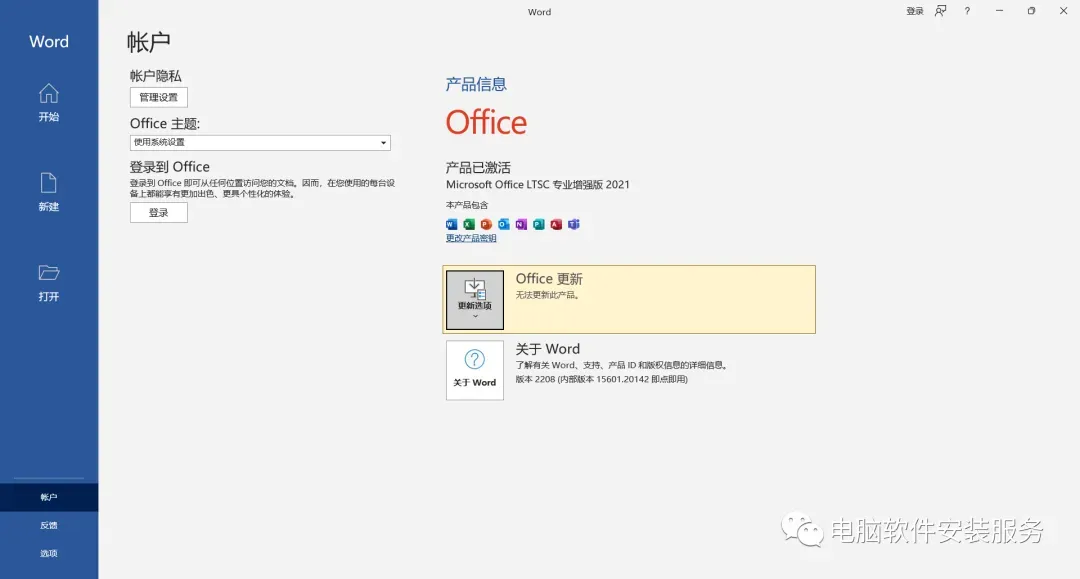1080x579 pixels.
Task: Minimize the Word window
Action: tap(999, 11)
